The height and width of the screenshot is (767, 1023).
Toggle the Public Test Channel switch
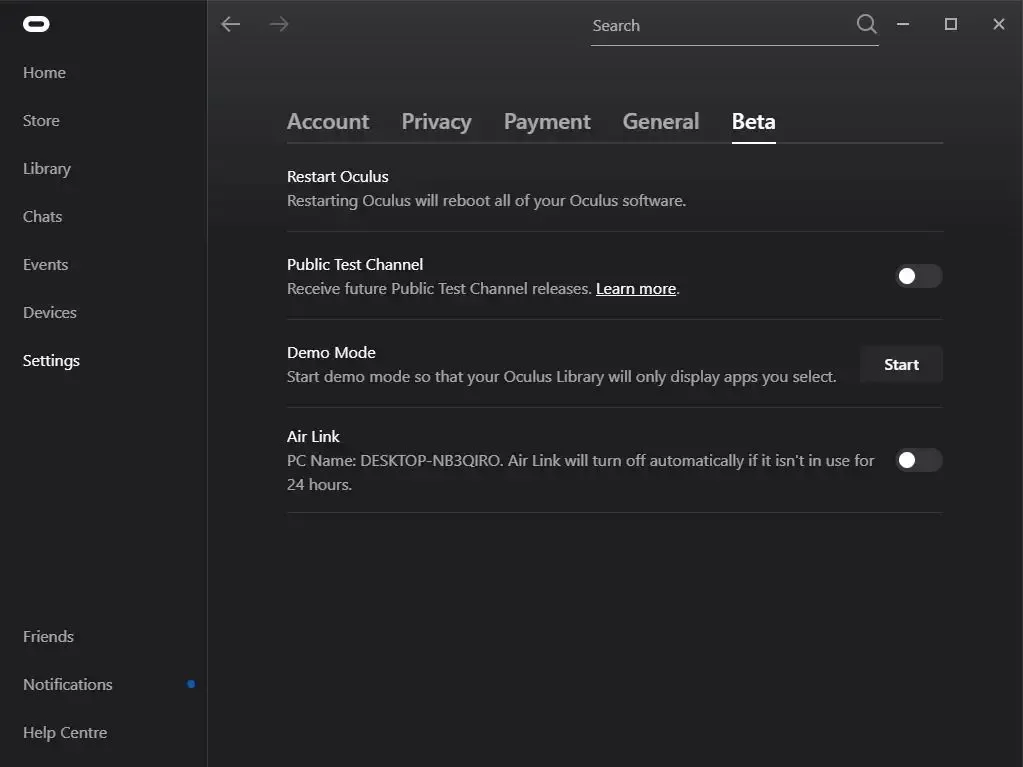pyautogui.click(x=919, y=276)
